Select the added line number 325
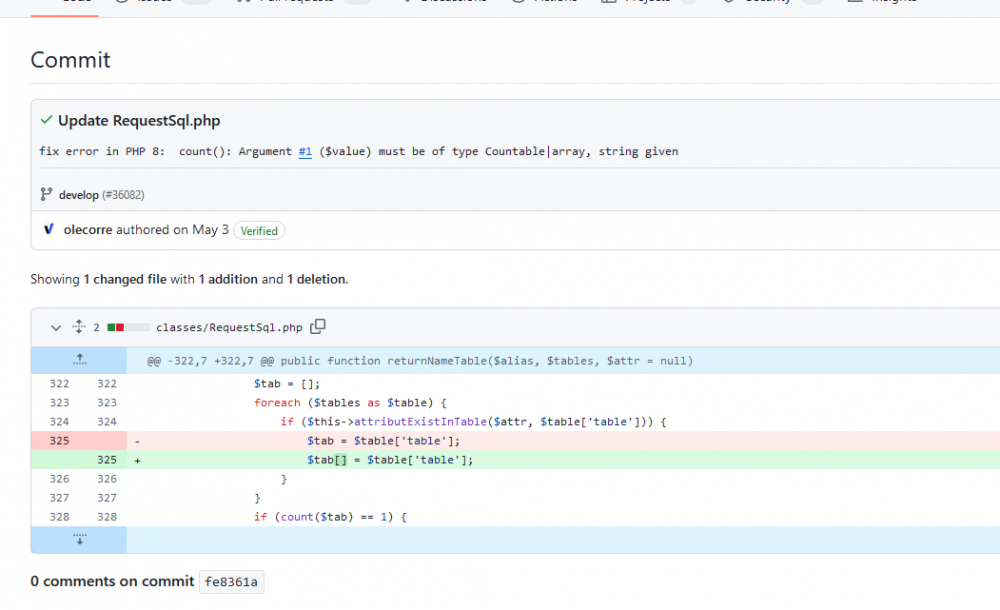 107,460
